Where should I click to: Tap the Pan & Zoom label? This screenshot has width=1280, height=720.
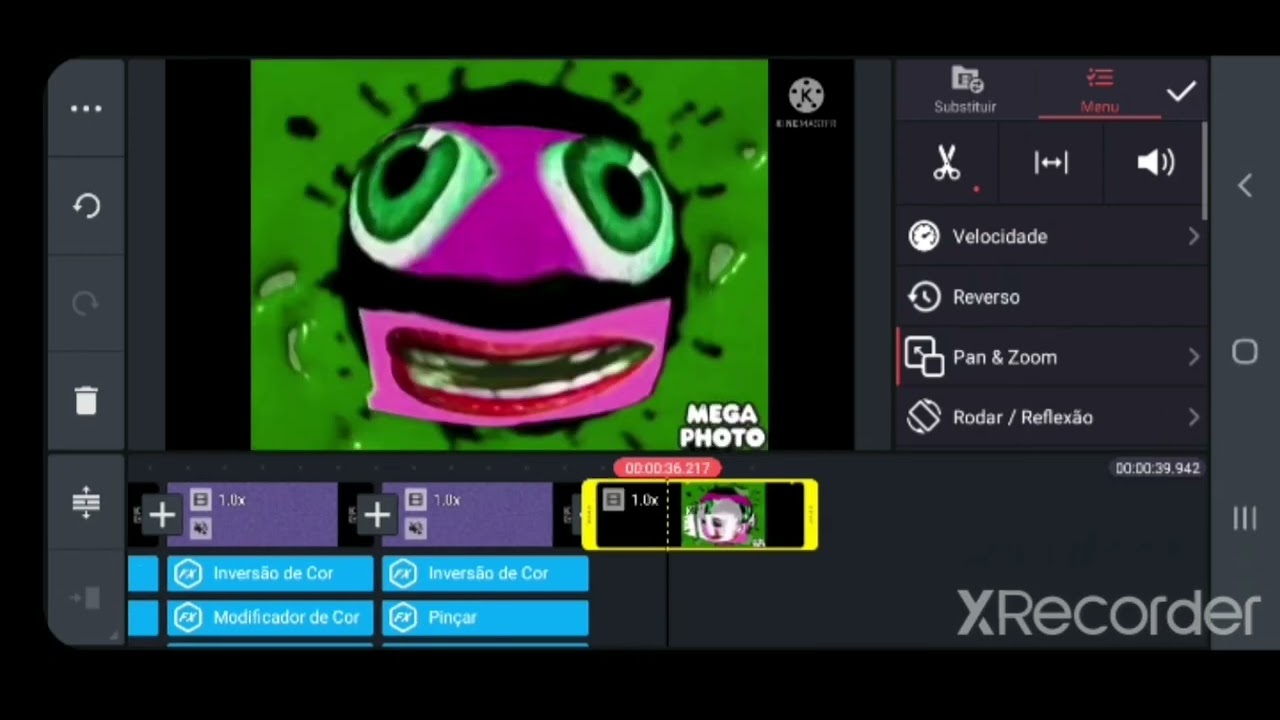(x=1005, y=357)
